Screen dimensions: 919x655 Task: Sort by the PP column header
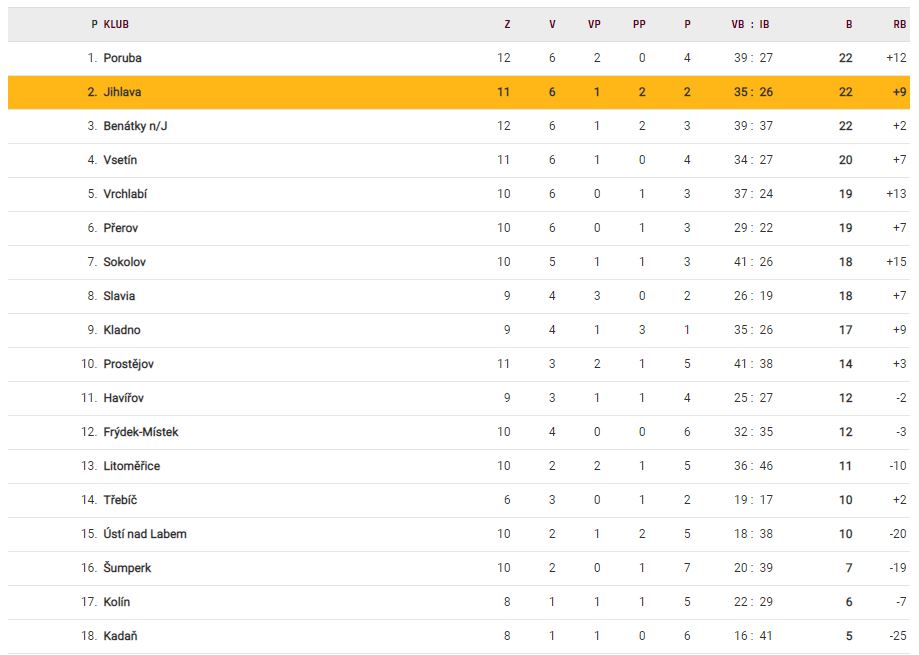coord(639,24)
